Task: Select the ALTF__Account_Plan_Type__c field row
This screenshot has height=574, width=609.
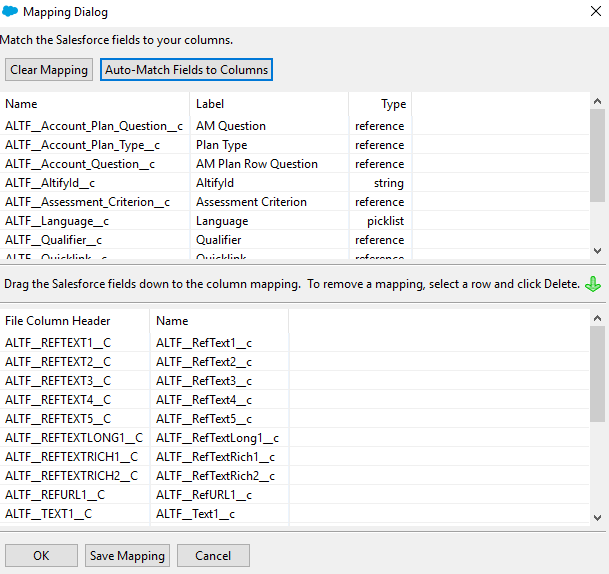Action: point(294,145)
